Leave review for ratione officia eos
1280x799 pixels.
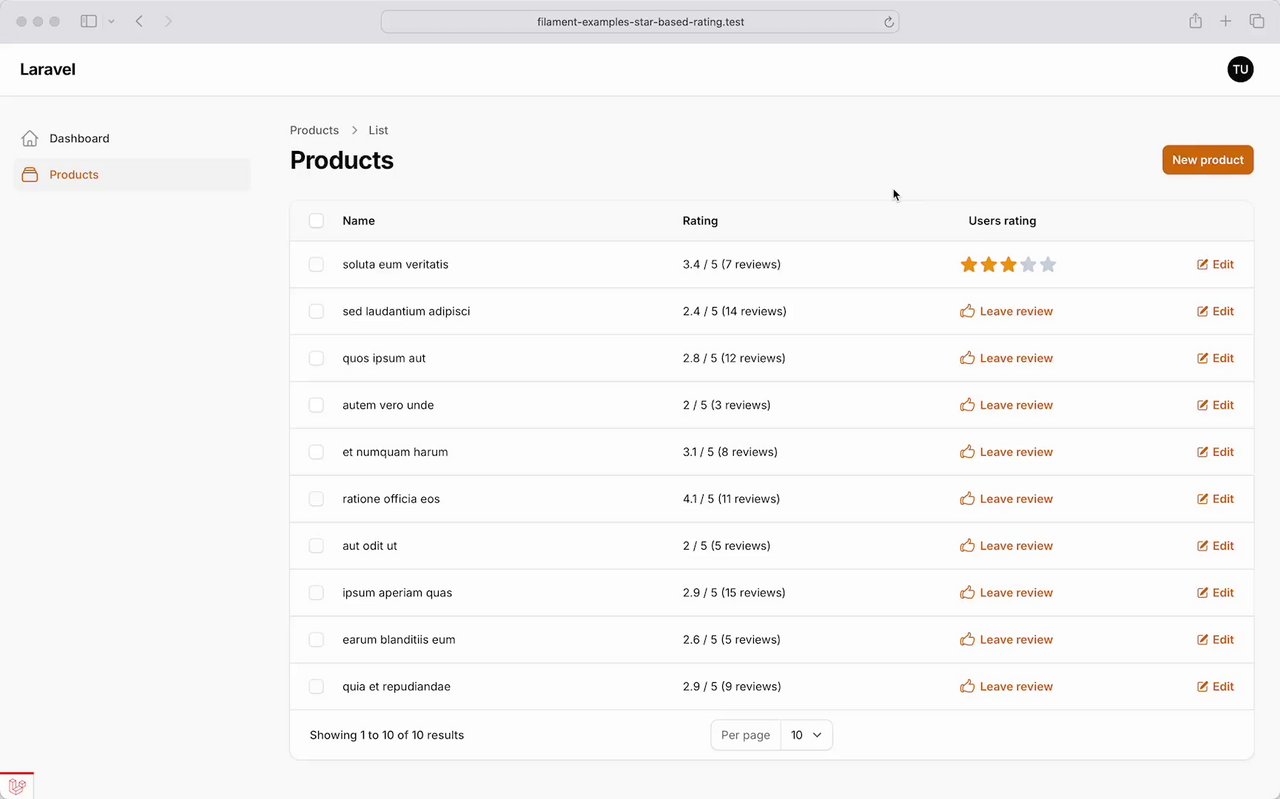click(x=1006, y=499)
